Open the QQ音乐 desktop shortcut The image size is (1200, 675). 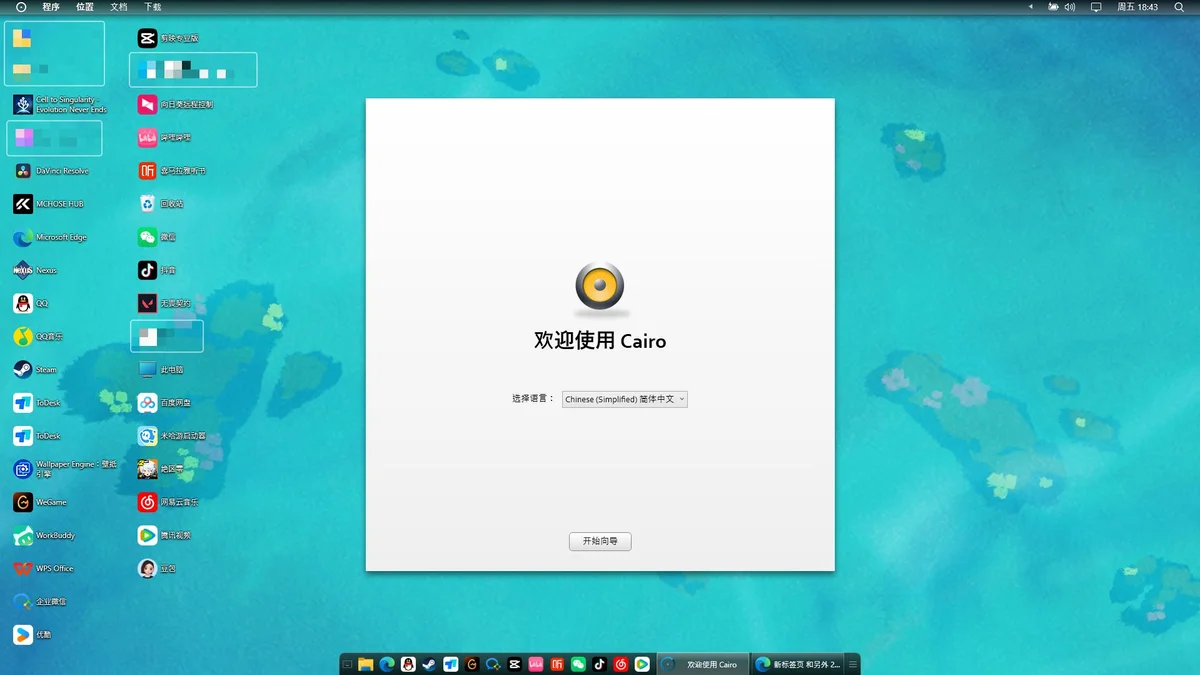point(38,337)
